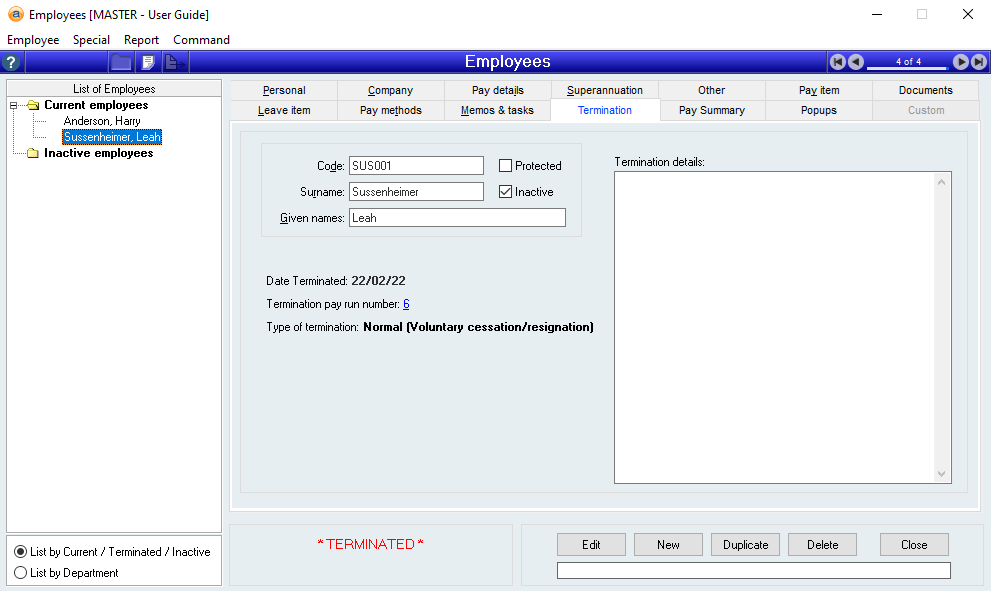Viewport: 991px width, 591px height.
Task: Collapse the Current employees tree node
Action: (x=14, y=105)
